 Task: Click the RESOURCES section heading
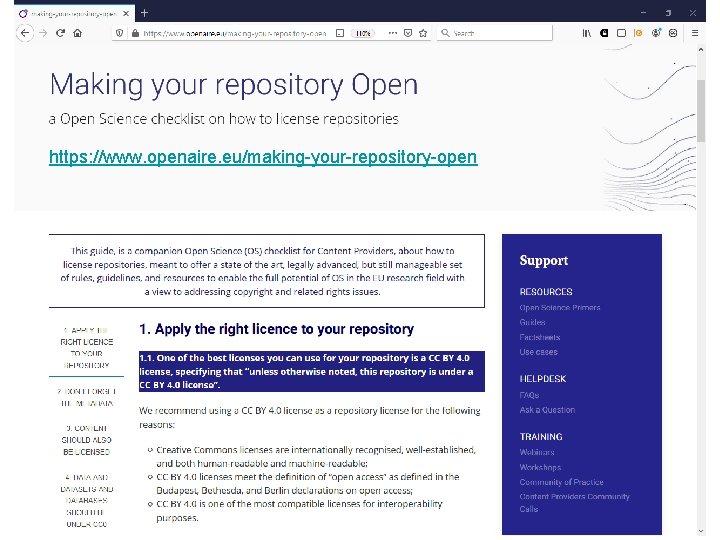546,292
